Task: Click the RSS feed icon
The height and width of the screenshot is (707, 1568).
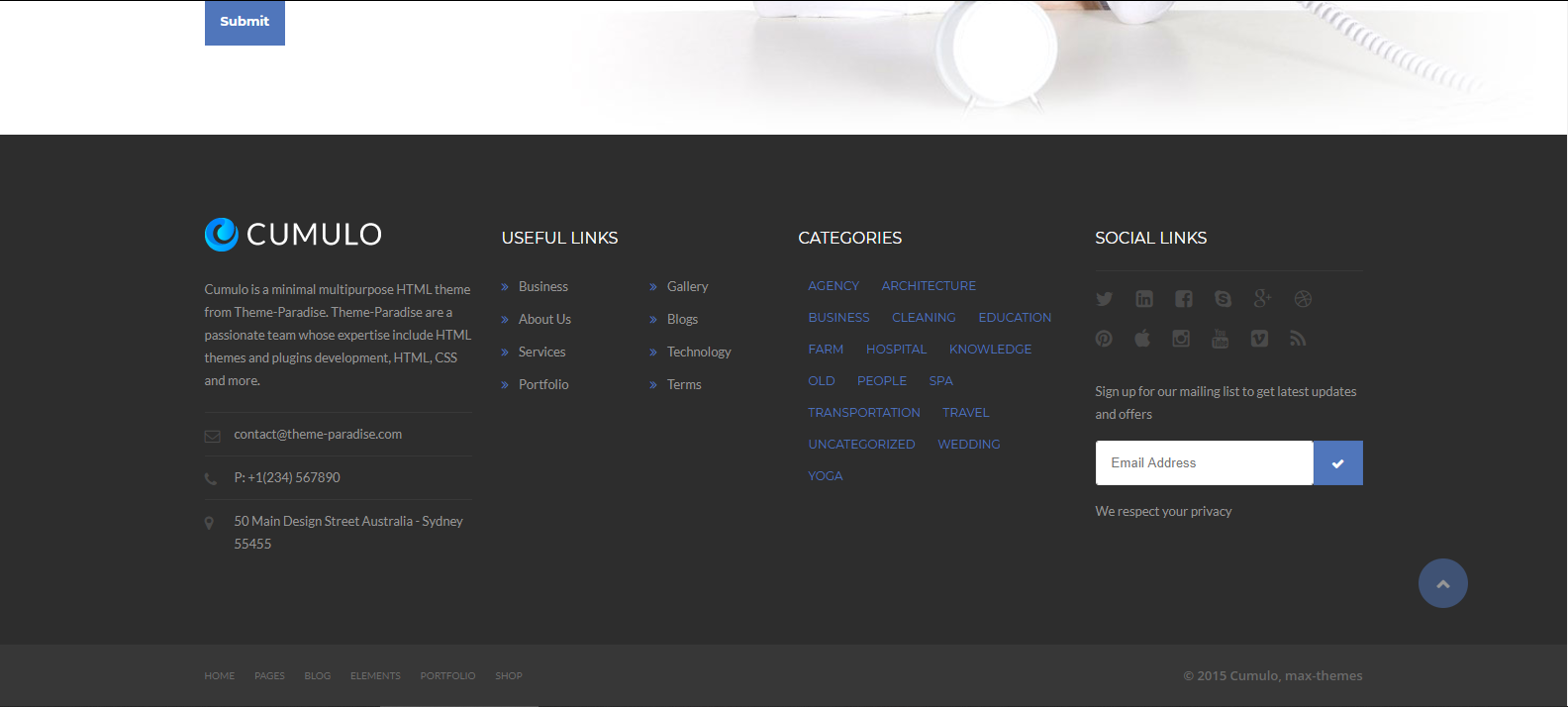Action: pyautogui.click(x=1298, y=339)
